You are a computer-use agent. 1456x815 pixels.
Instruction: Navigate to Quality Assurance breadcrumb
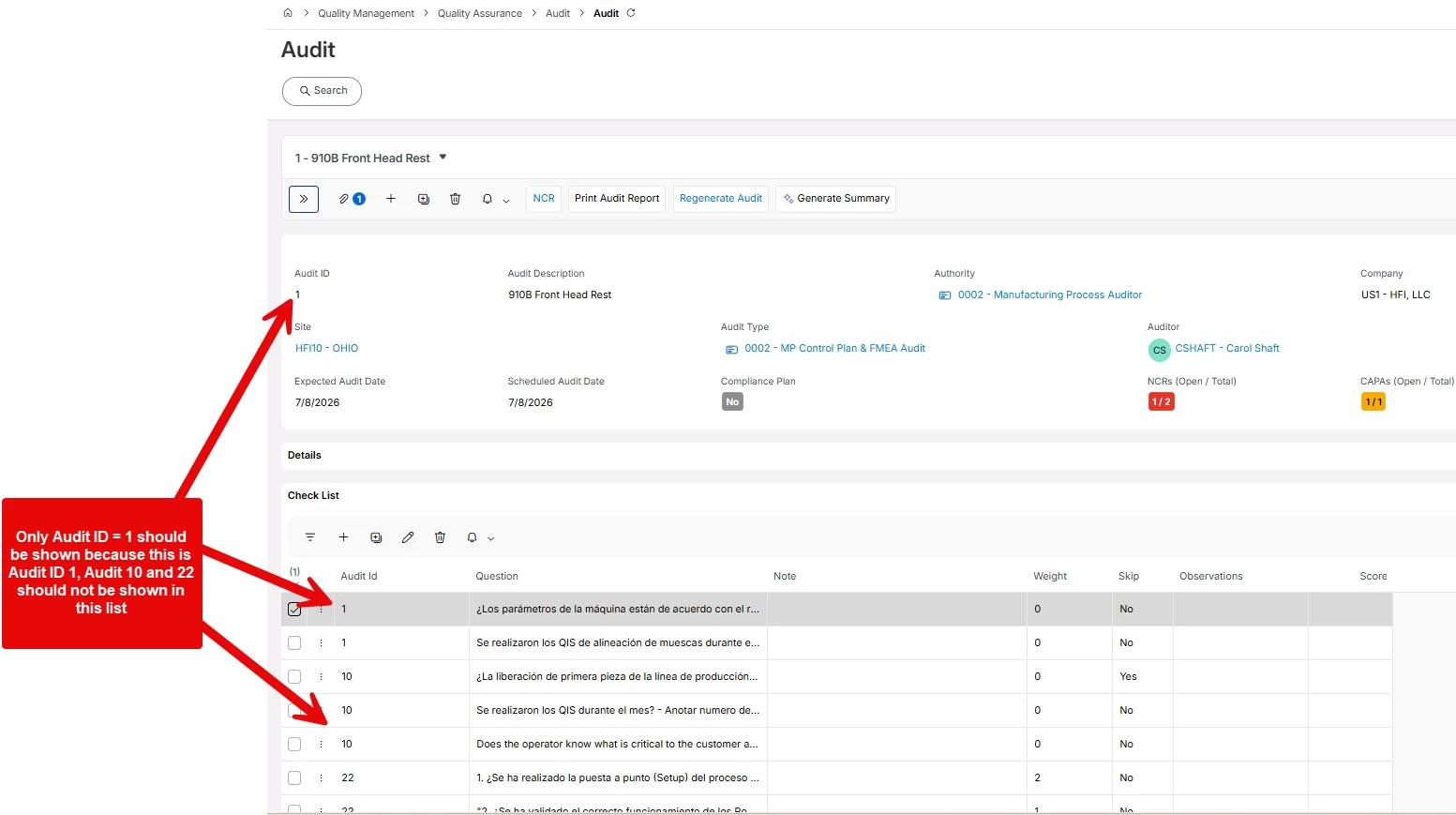480,13
